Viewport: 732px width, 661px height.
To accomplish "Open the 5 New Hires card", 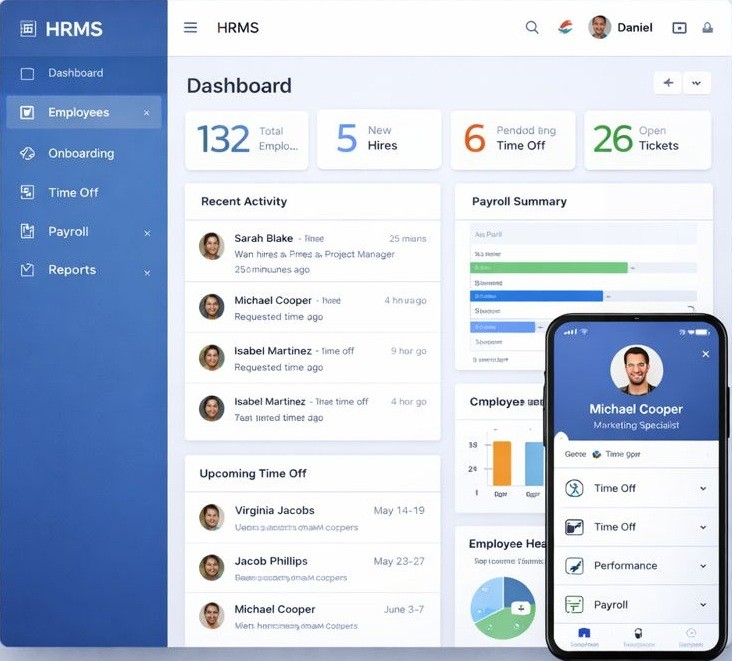I will 379,139.
